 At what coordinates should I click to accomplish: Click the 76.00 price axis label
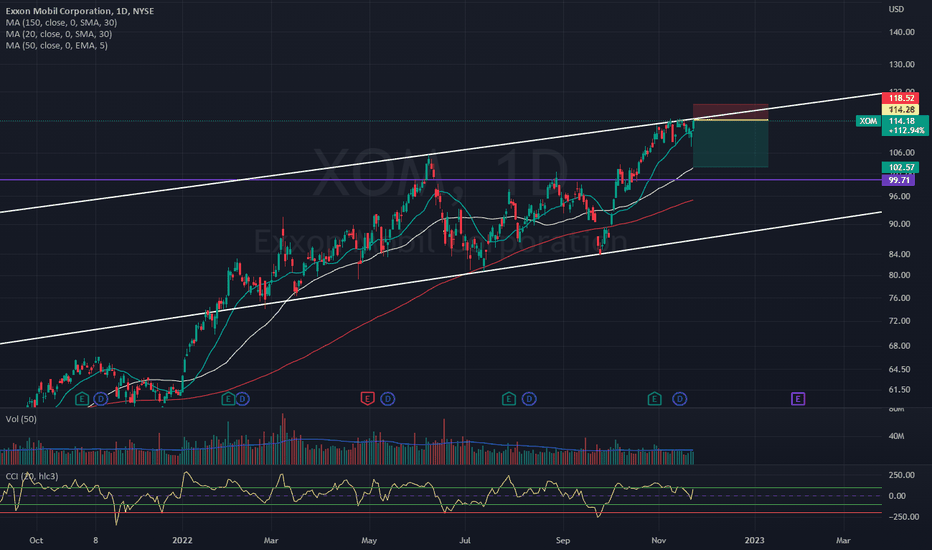point(899,298)
